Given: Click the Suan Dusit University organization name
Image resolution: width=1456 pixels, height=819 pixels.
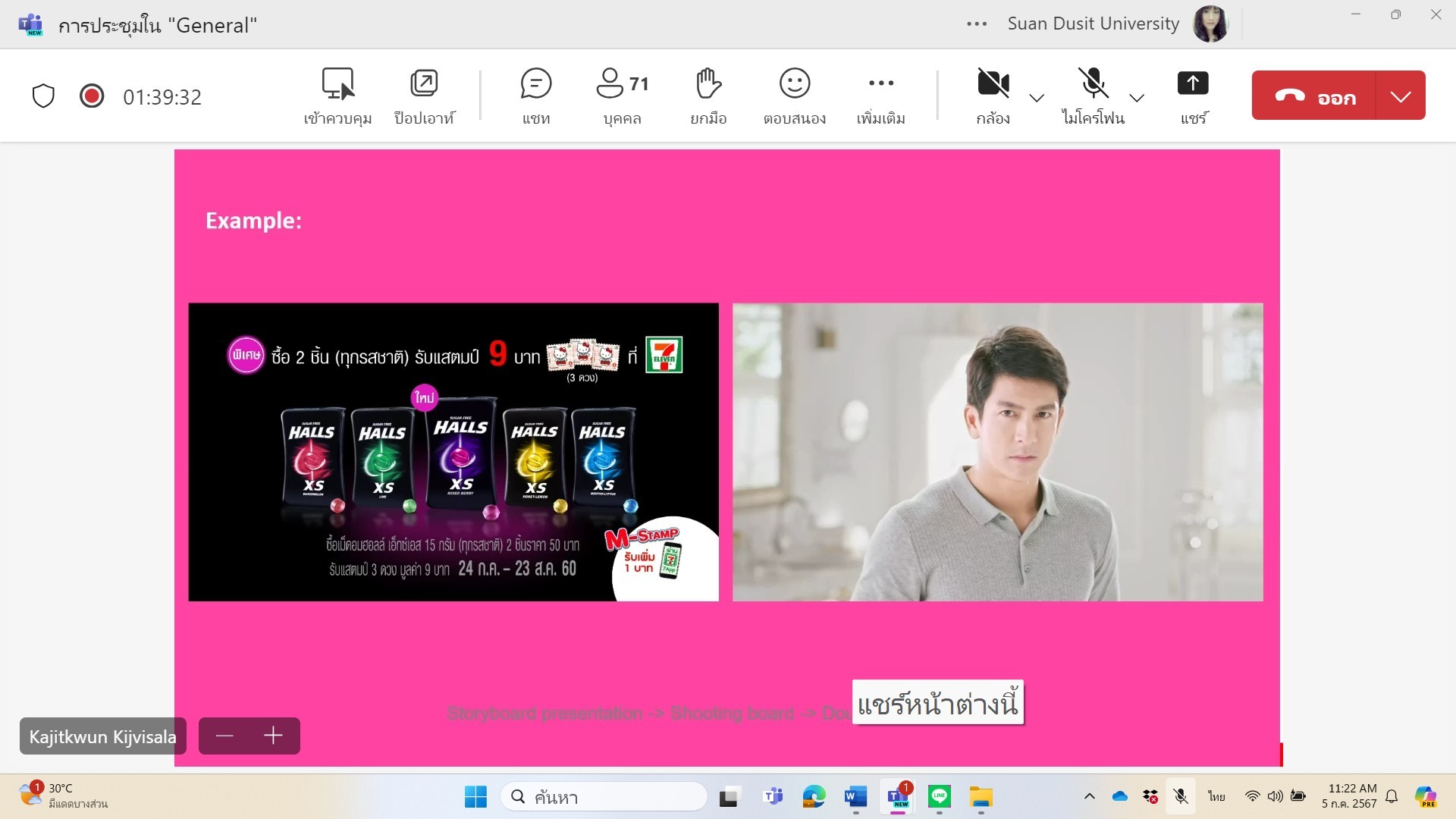Looking at the screenshot, I should tap(1094, 24).
